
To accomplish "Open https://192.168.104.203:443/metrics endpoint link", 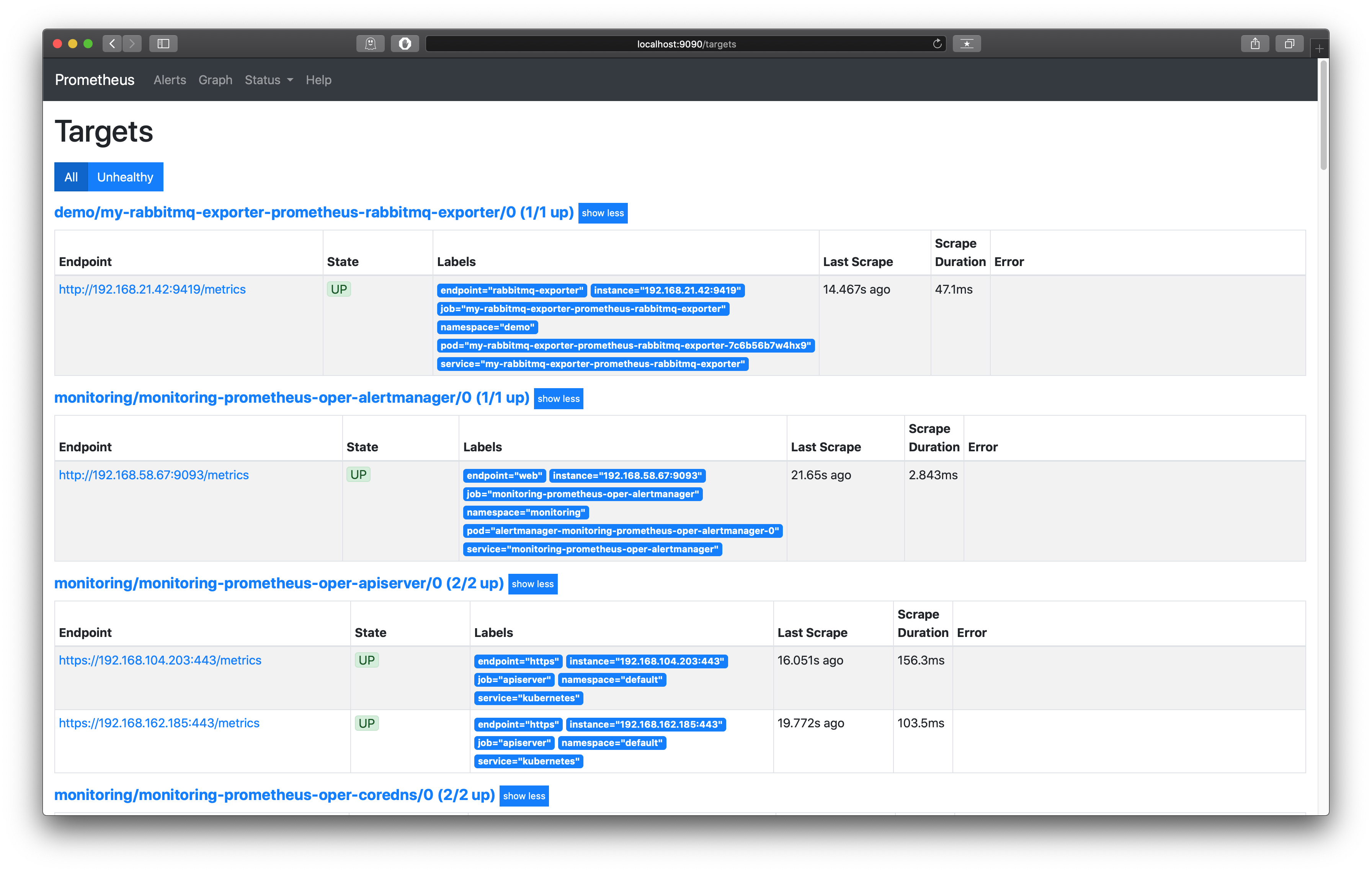I will tap(160, 660).
